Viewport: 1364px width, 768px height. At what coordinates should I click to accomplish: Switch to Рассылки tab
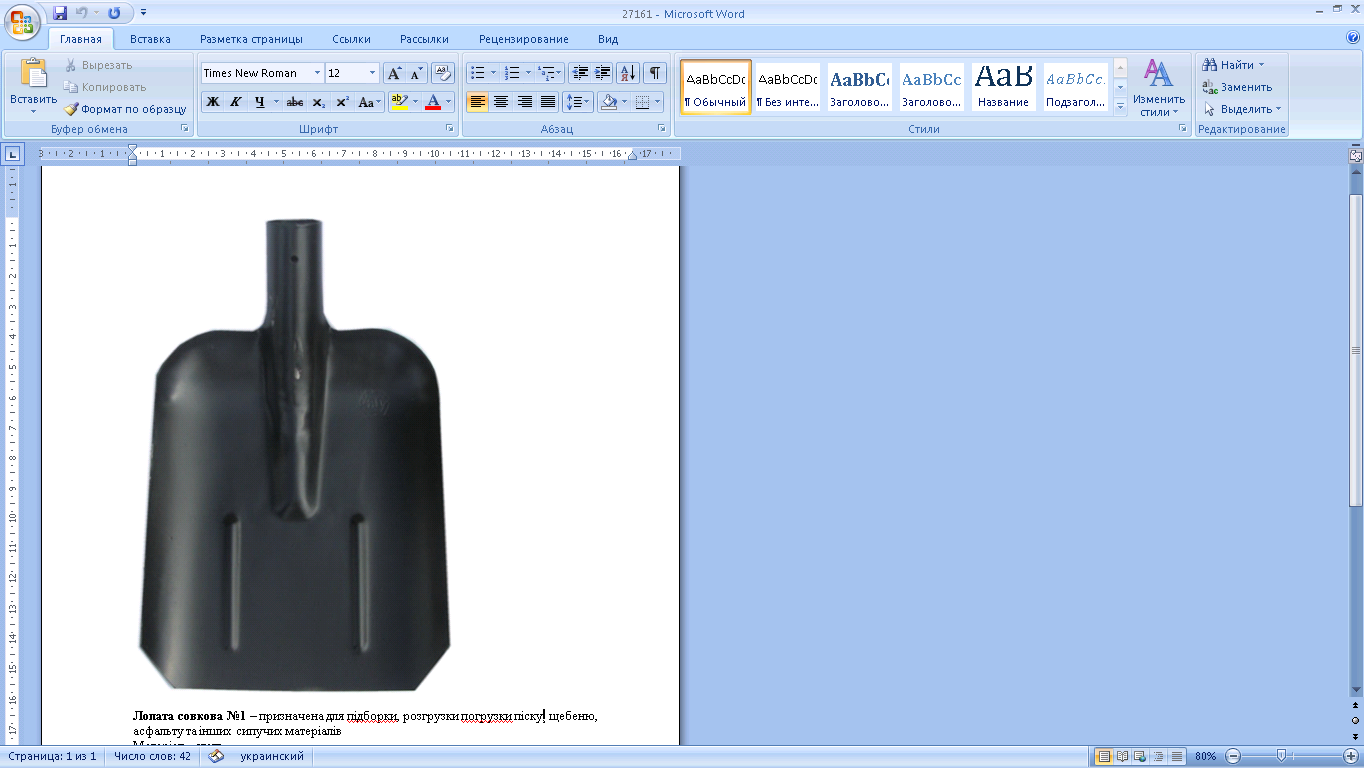point(424,39)
